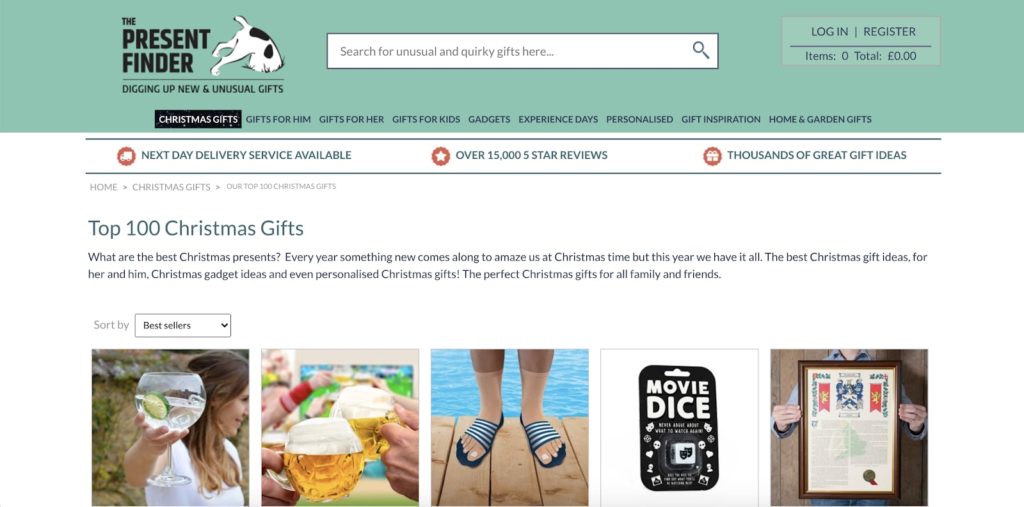
Task: Browse Experience Days category
Action: coord(558,119)
